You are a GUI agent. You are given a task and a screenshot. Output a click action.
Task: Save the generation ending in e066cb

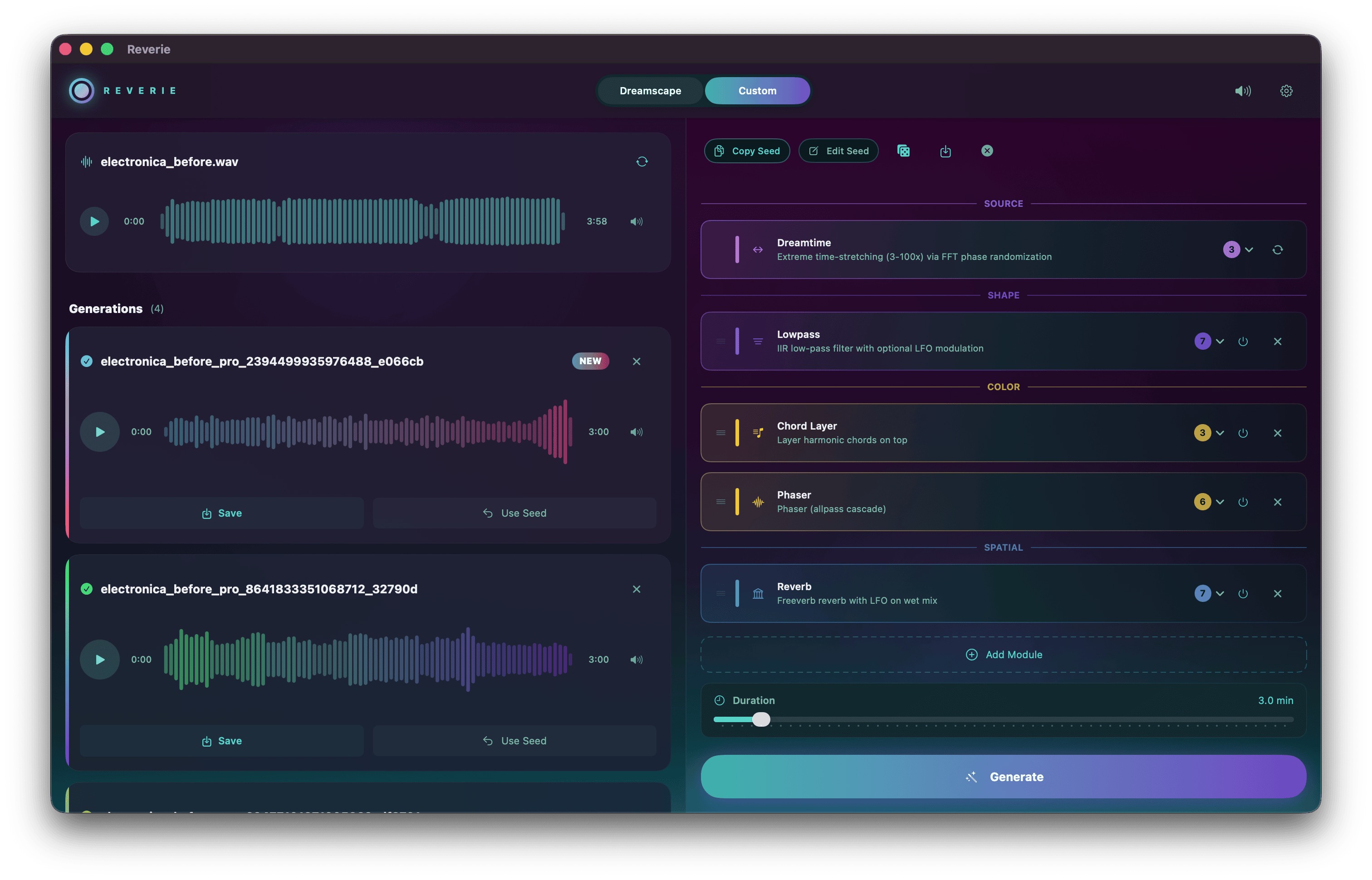click(x=222, y=513)
